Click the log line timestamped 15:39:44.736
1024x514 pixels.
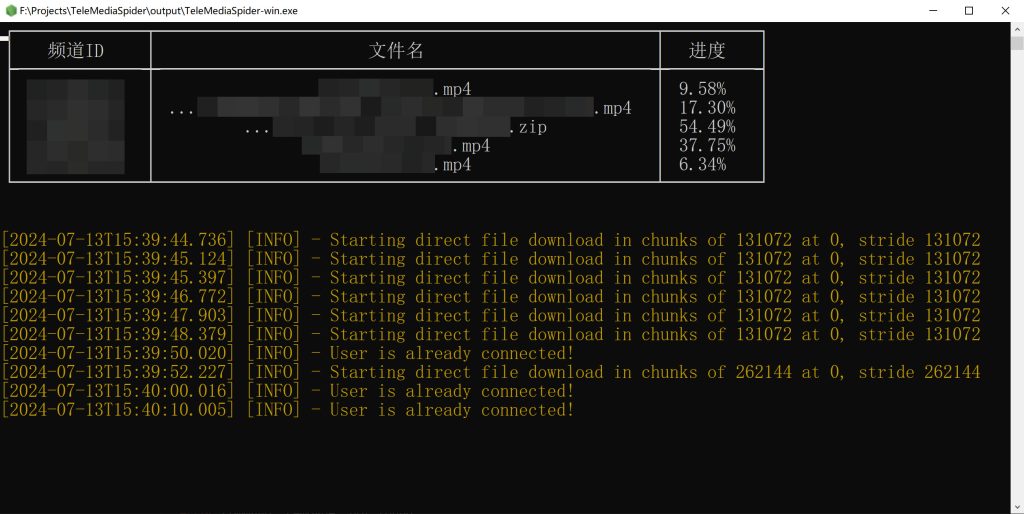tap(490, 240)
